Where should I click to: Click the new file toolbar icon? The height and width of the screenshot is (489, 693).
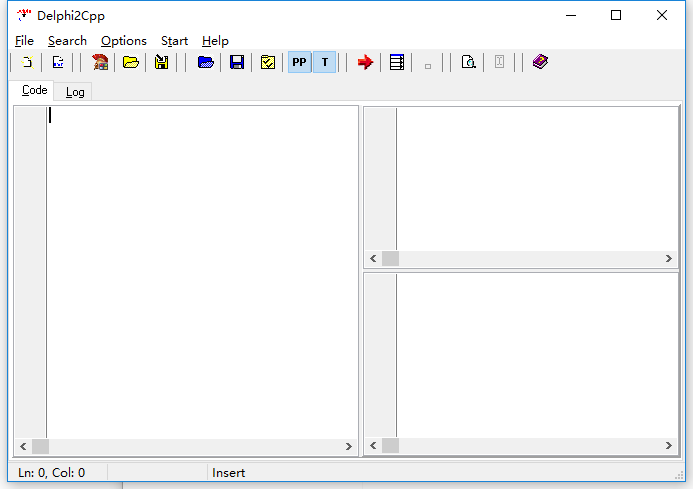pos(27,62)
